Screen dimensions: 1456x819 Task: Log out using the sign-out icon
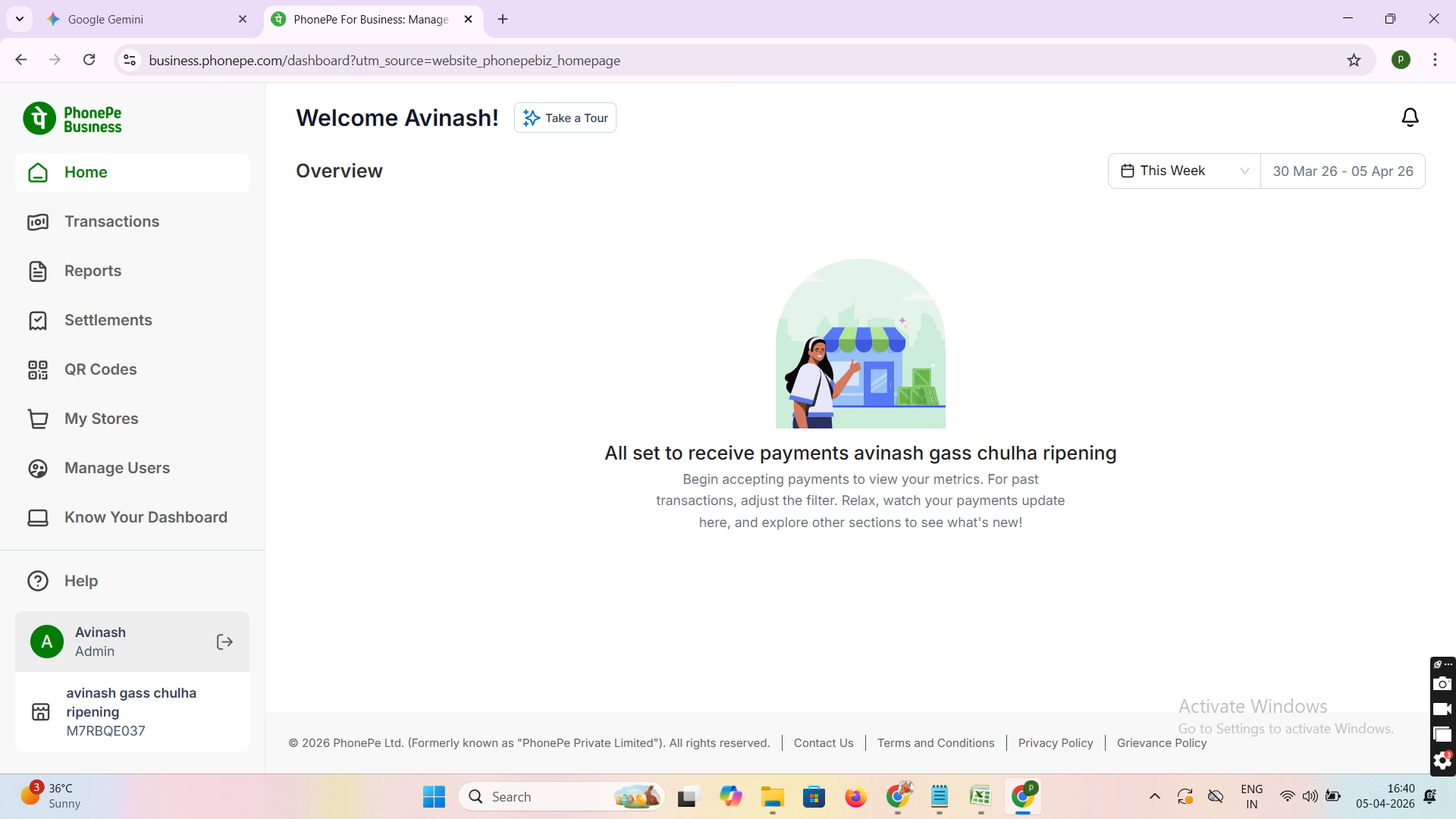[224, 642]
